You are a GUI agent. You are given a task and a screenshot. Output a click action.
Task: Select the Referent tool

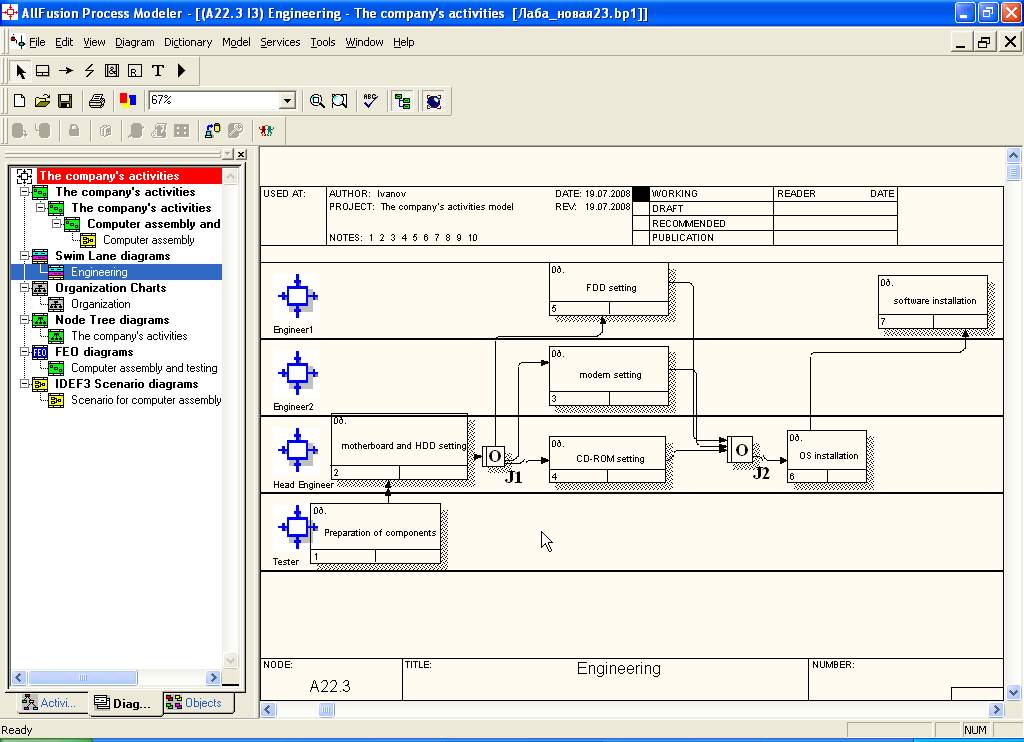[x=135, y=71]
